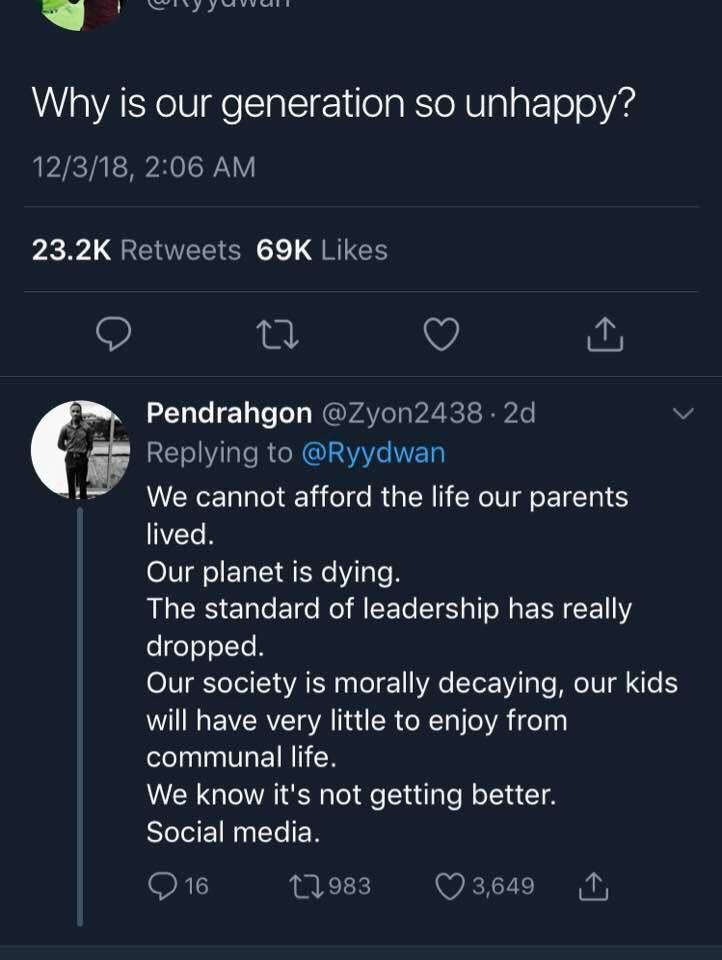Open the dropdown chevron on Pendrahgon's tweet
The image size is (722, 960).
683,413
